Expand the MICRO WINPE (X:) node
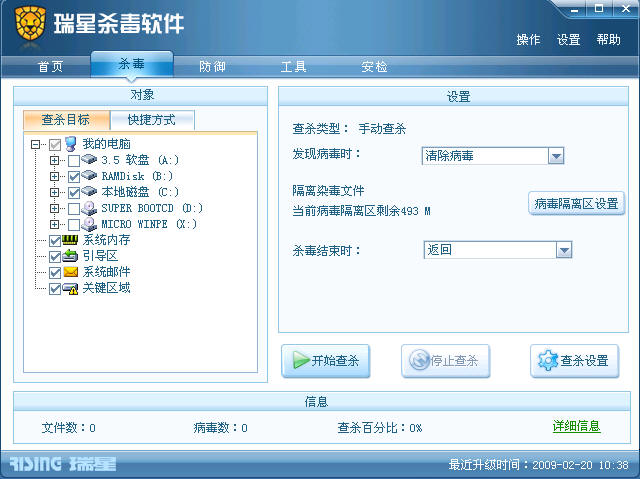This screenshot has height=479, width=640. tap(55, 224)
